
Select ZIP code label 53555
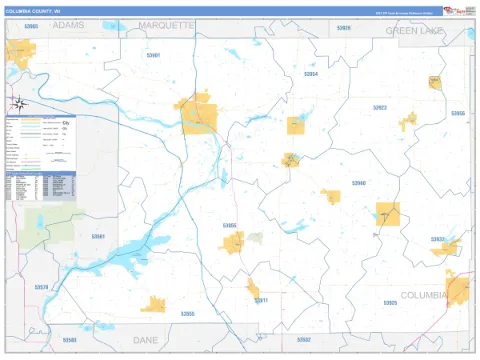pos(188,314)
